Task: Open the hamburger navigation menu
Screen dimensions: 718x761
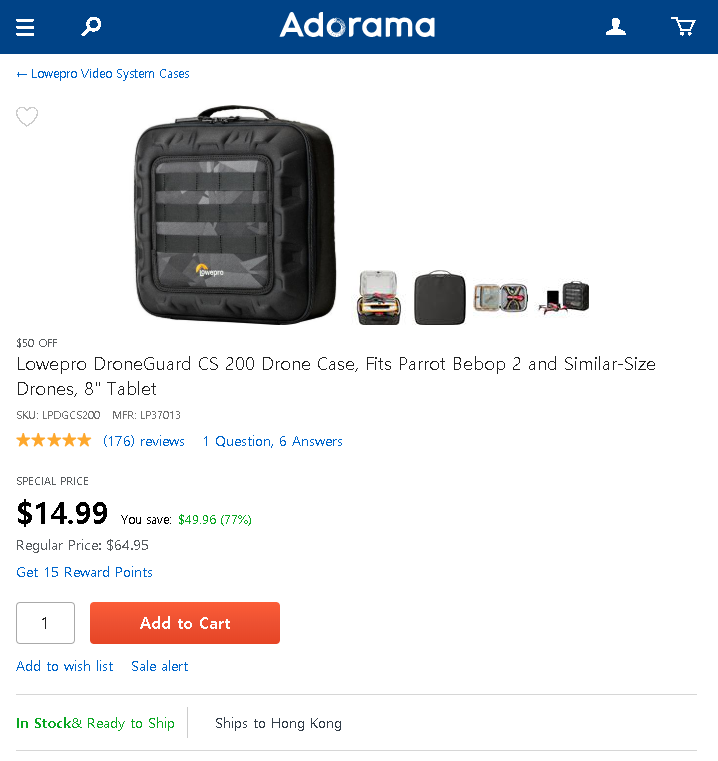Action: click(25, 27)
